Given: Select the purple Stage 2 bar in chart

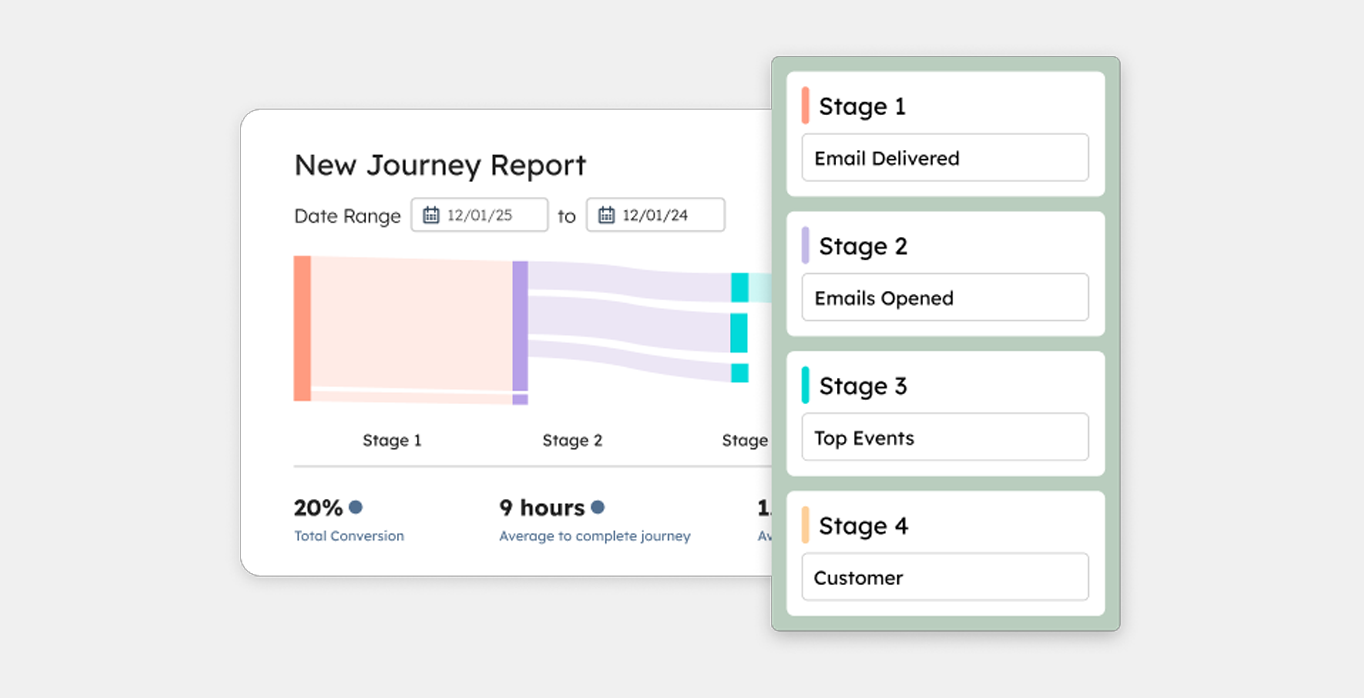Looking at the screenshot, I should (x=520, y=326).
